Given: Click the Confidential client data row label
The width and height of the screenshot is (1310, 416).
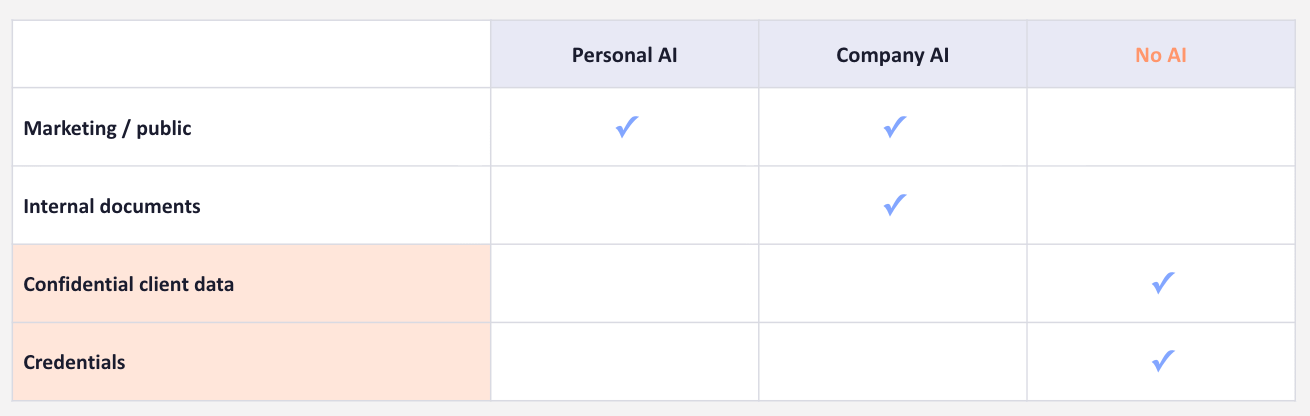Looking at the screenshot, I should pos(129,284).
